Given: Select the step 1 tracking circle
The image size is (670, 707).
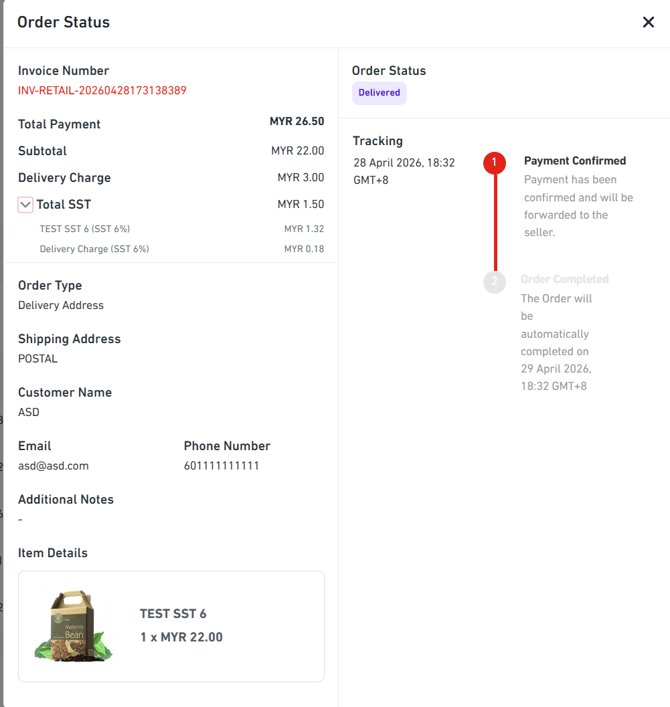Looking at the screenshot, I should 494,162.
